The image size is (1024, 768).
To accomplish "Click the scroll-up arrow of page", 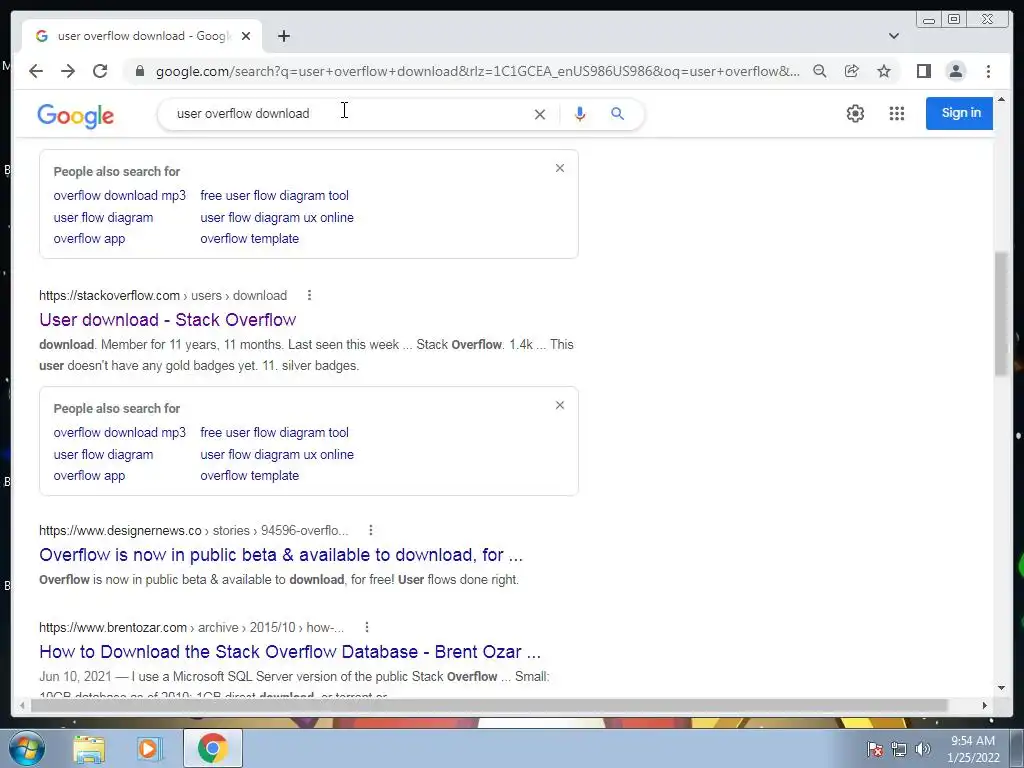I will pyautogui.click(x=1001, y=100).
